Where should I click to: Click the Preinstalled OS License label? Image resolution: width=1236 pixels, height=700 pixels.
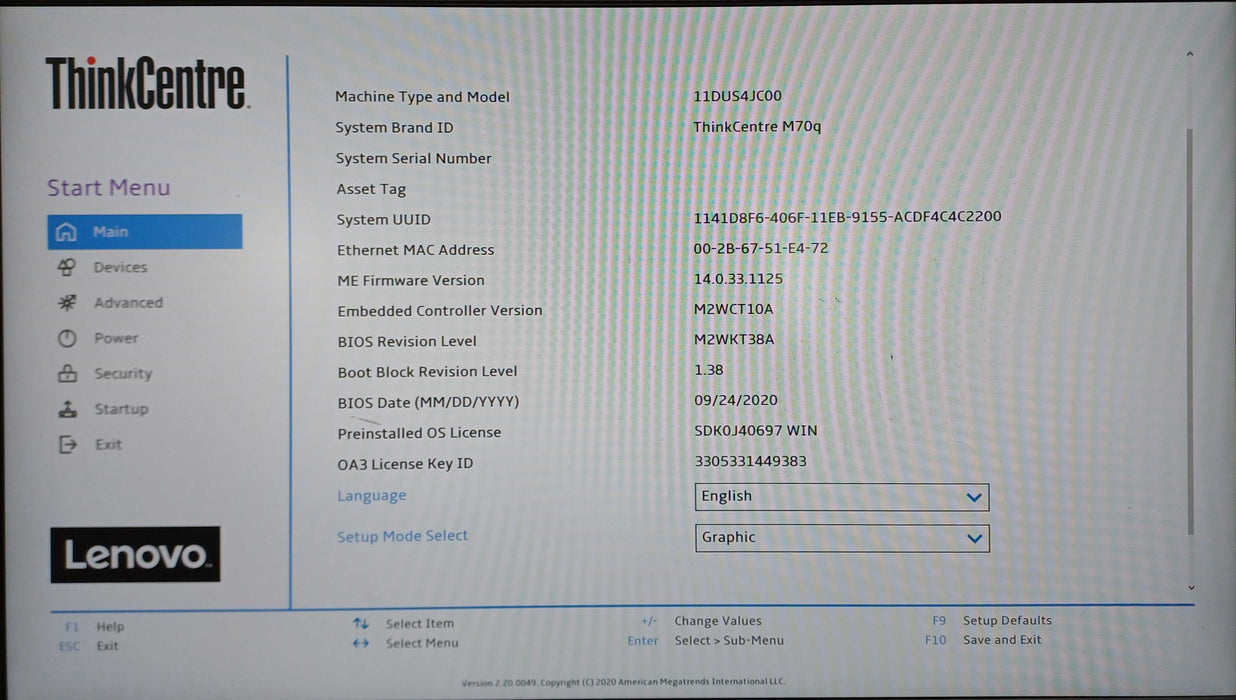[419, 433]
